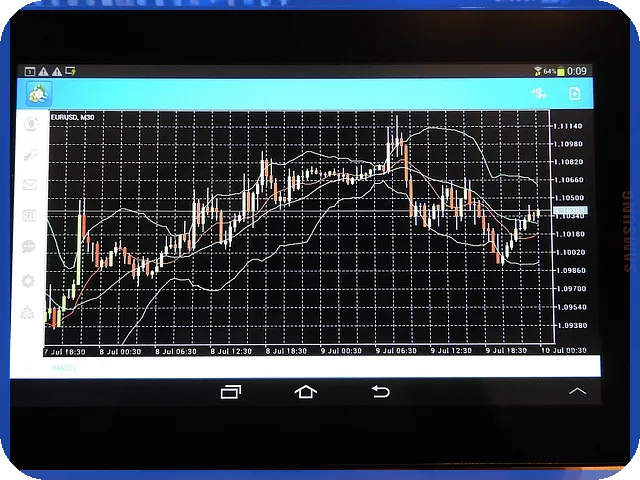640x480 pixels.
Task: Tap the MetaTrader logo in the action bar
Action: [39, 94]
